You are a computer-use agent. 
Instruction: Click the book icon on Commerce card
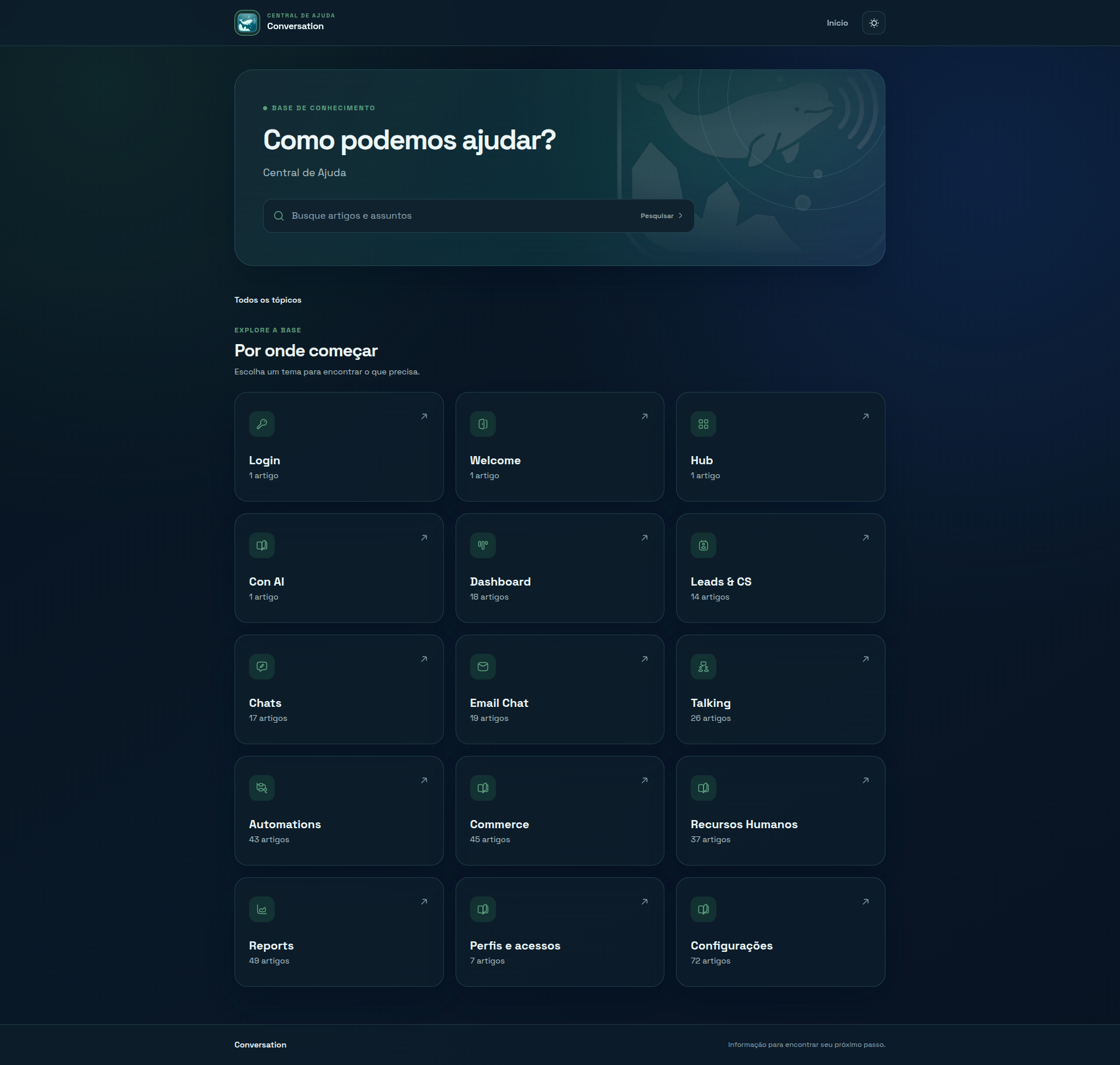[483, 788]
